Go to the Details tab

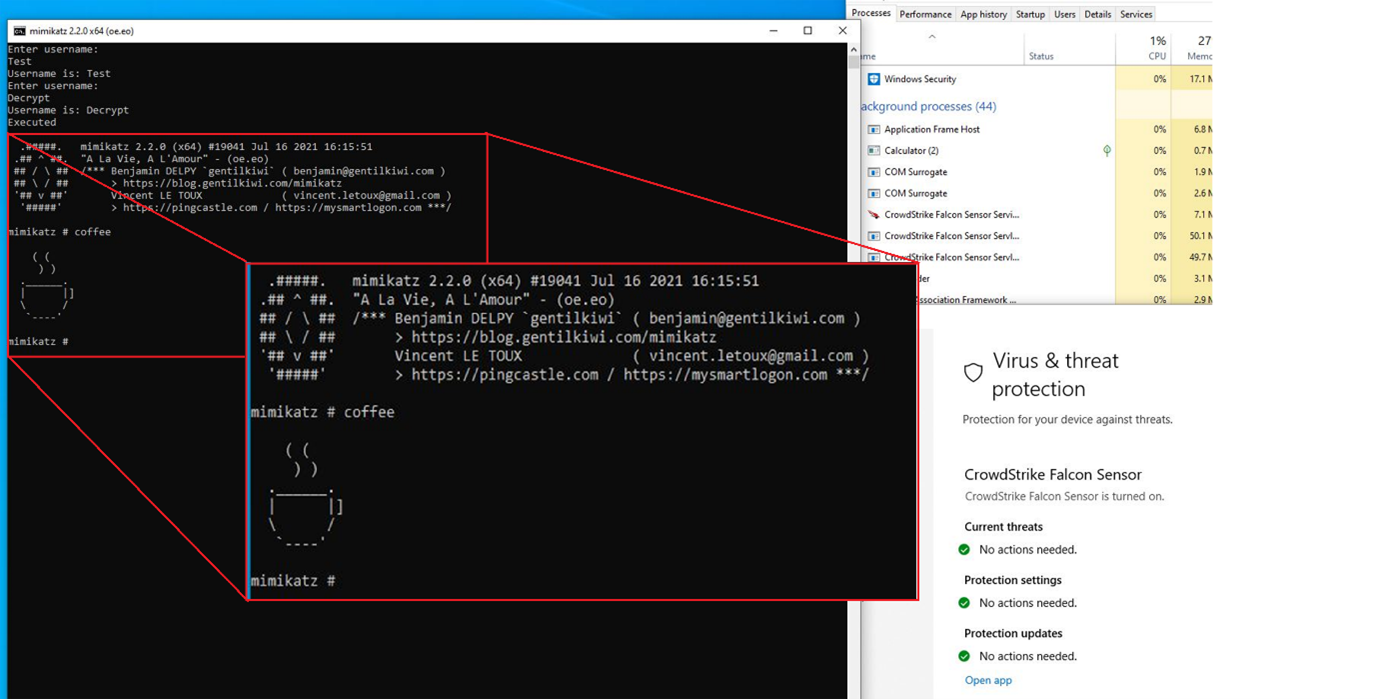coord(1098,14)
